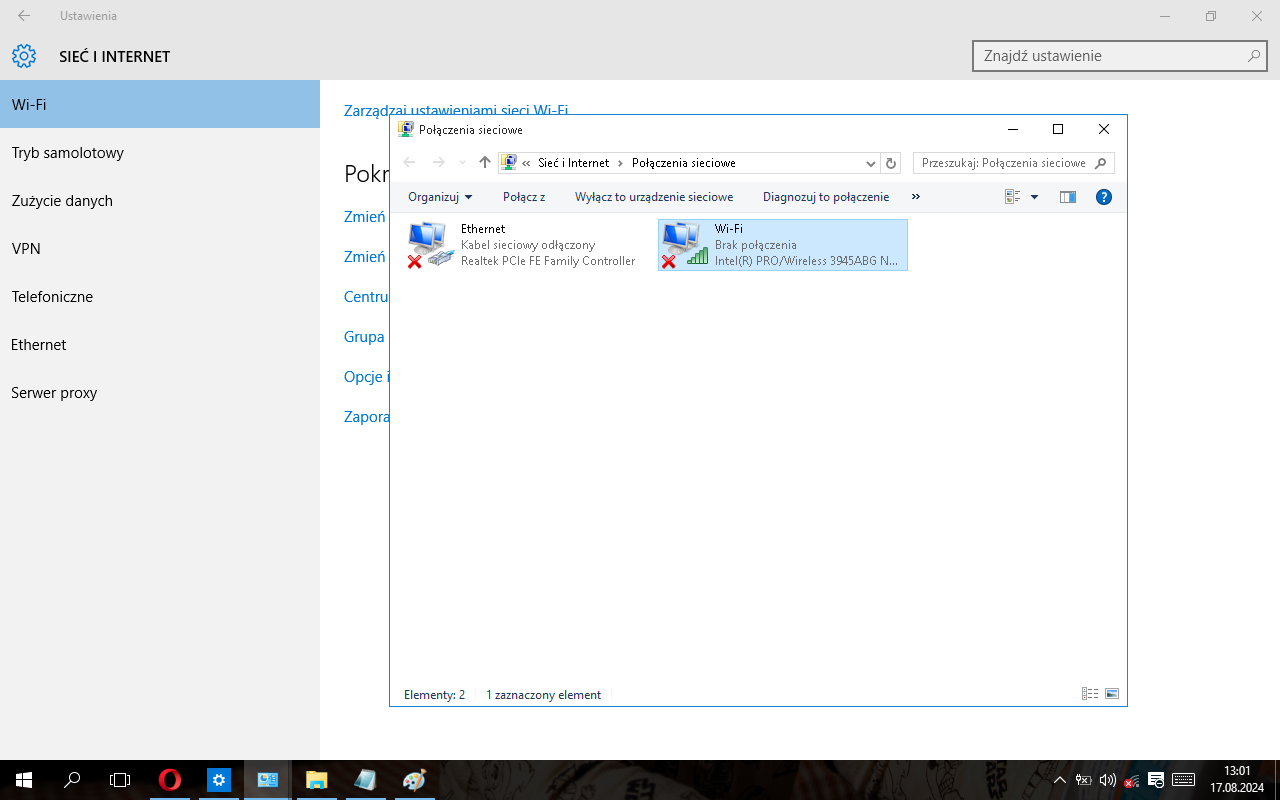Select Wi-Fi in the settings sidebar
The width and height of the screenshot is (1280, 800).
pyautogui.click(x=160, y=104)
